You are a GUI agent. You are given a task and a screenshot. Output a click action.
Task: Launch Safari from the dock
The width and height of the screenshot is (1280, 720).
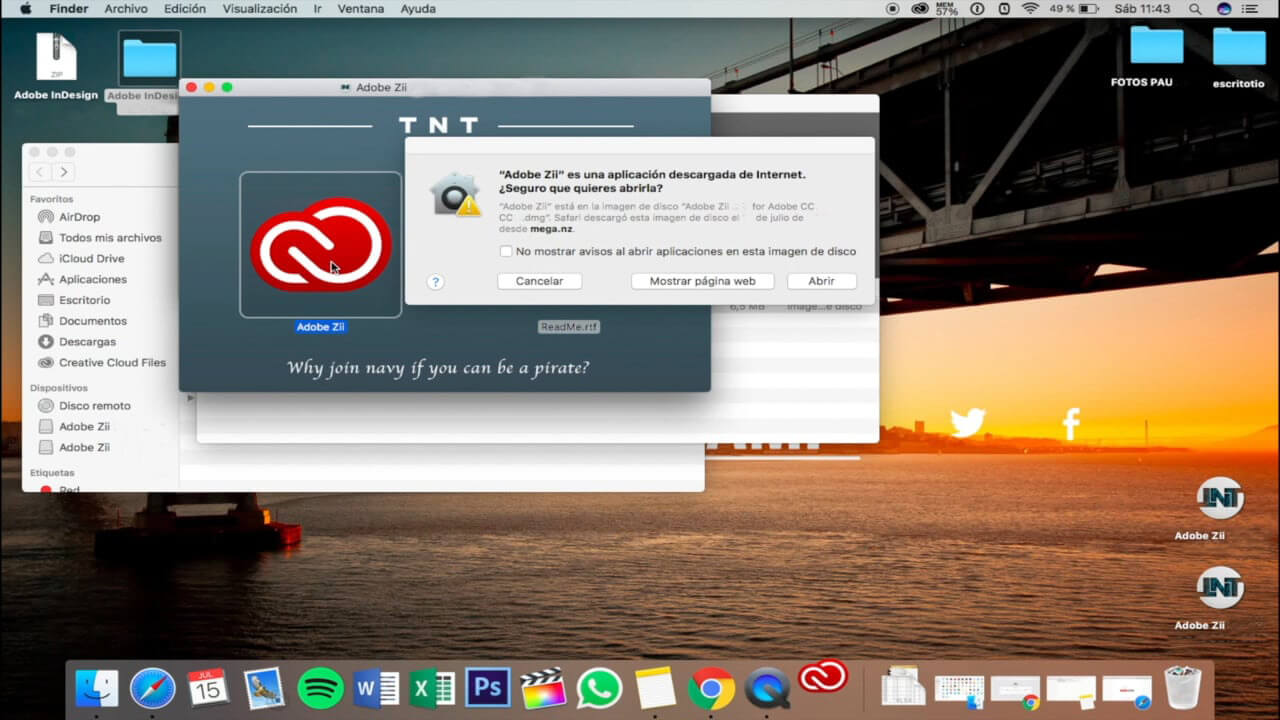(153, 688)
